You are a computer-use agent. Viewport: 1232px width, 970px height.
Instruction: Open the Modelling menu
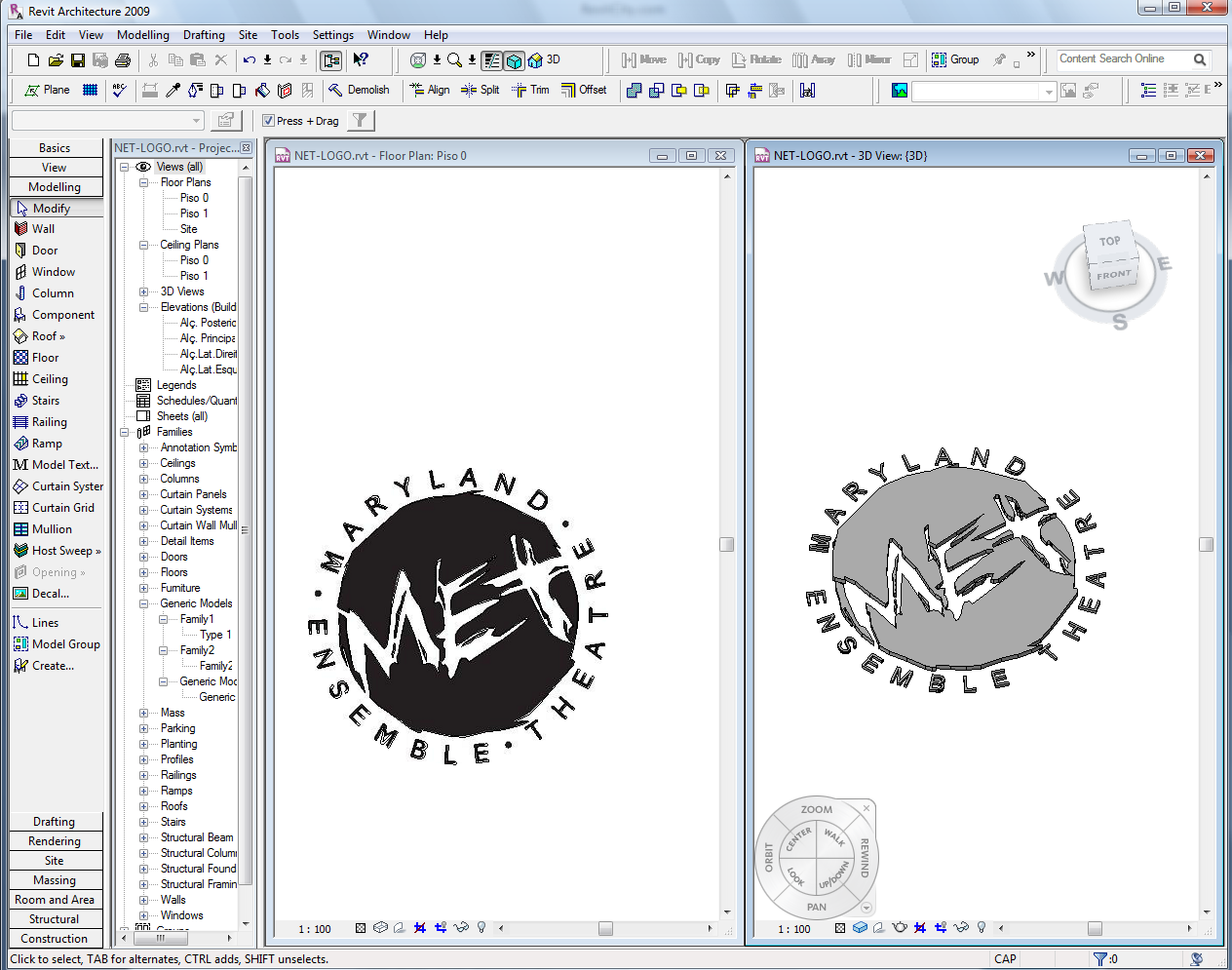142,34
